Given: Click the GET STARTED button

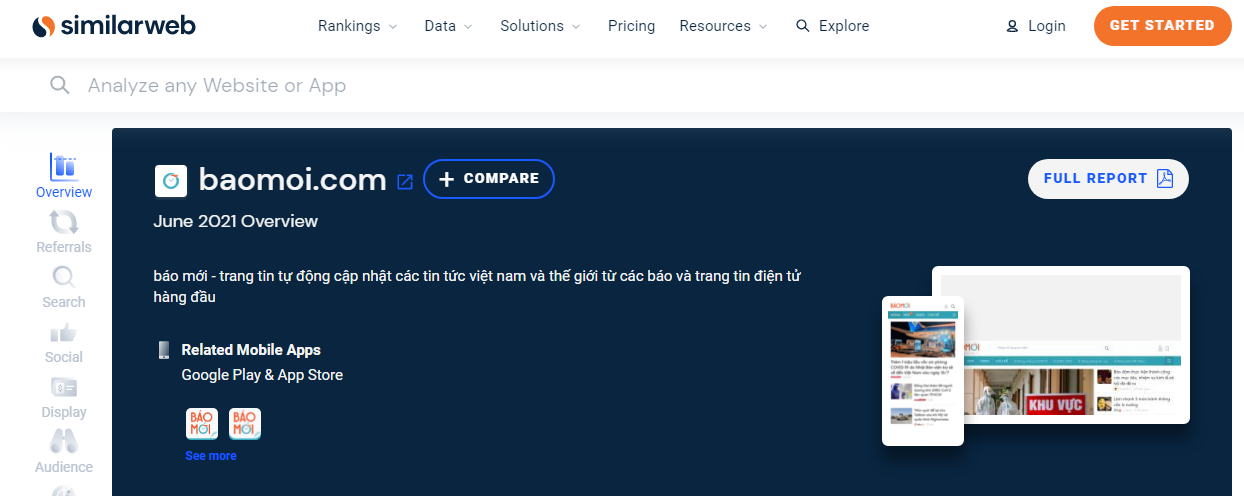Looking at the screenshot, I should (1162, 26).
